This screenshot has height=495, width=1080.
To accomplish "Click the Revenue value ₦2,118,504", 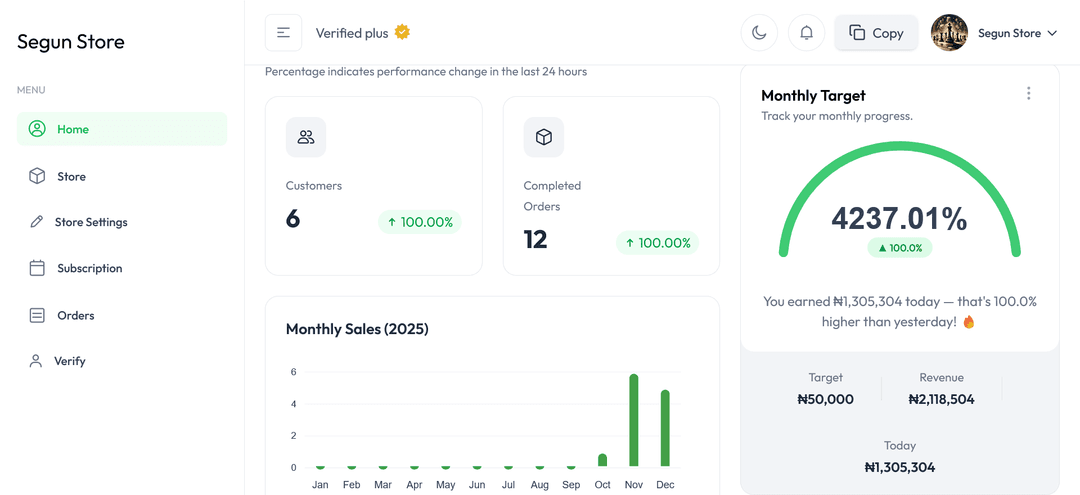I will click(x=942, y=399).
